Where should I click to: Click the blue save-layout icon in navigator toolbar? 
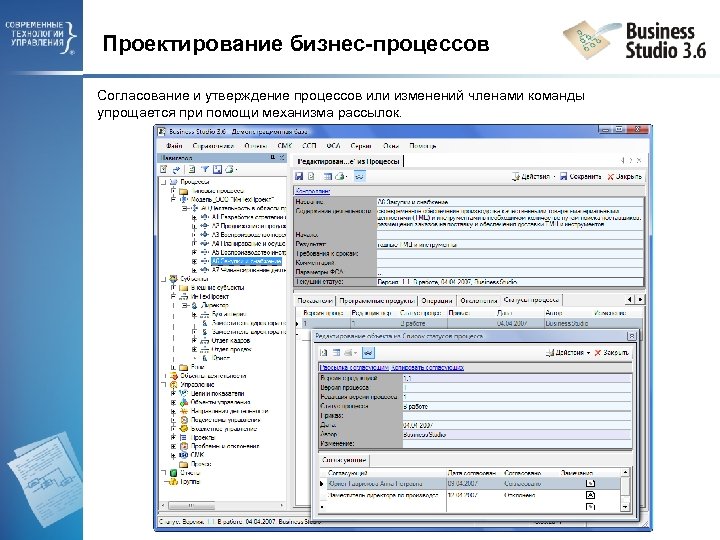[x=217, y=169]
